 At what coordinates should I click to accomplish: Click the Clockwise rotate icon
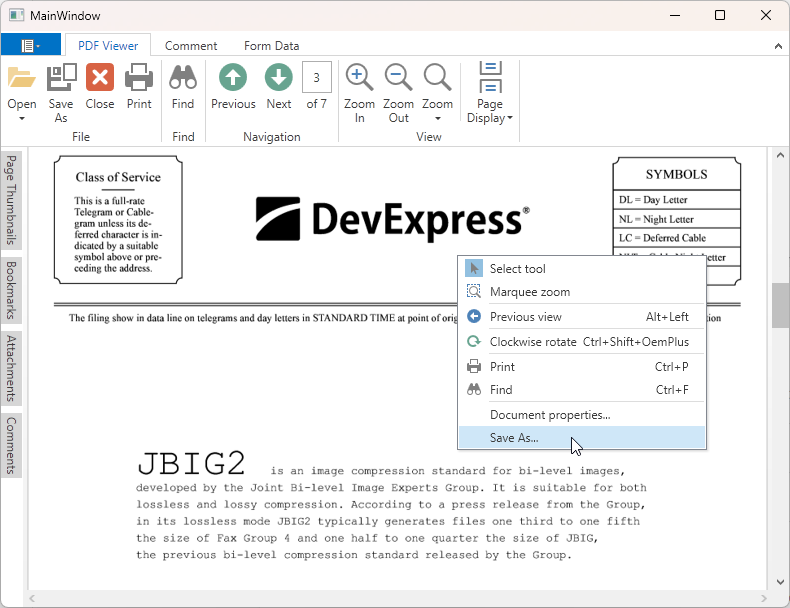coord(474,342)
